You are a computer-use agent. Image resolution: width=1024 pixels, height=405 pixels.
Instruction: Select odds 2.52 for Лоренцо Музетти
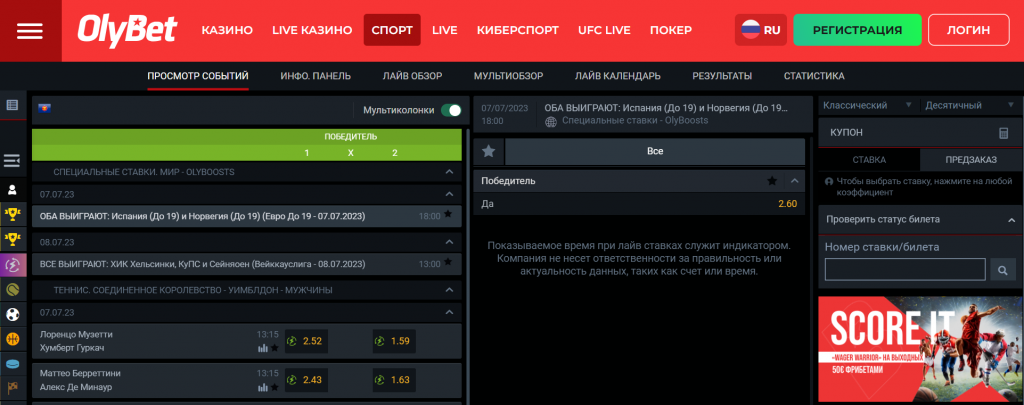pos(306,341)
